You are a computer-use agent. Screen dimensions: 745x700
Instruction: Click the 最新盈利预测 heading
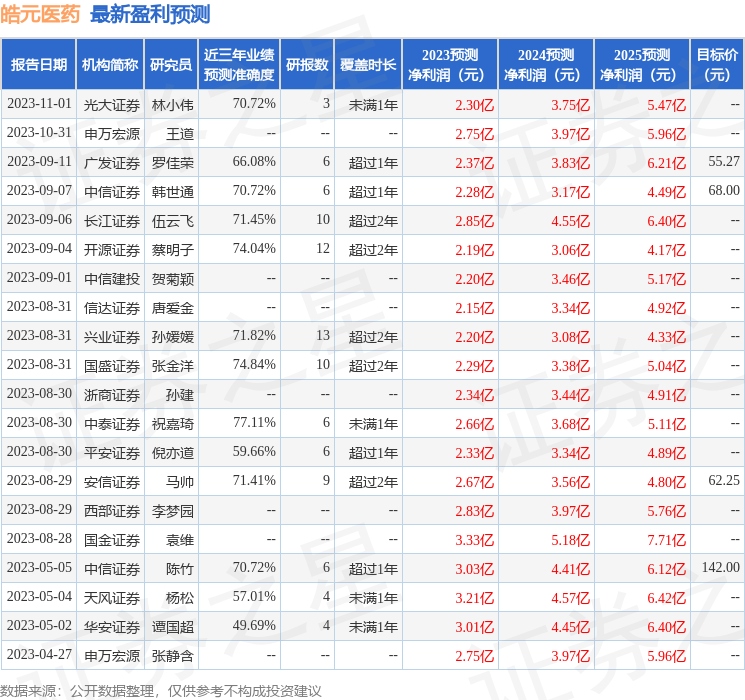(150, 14)
